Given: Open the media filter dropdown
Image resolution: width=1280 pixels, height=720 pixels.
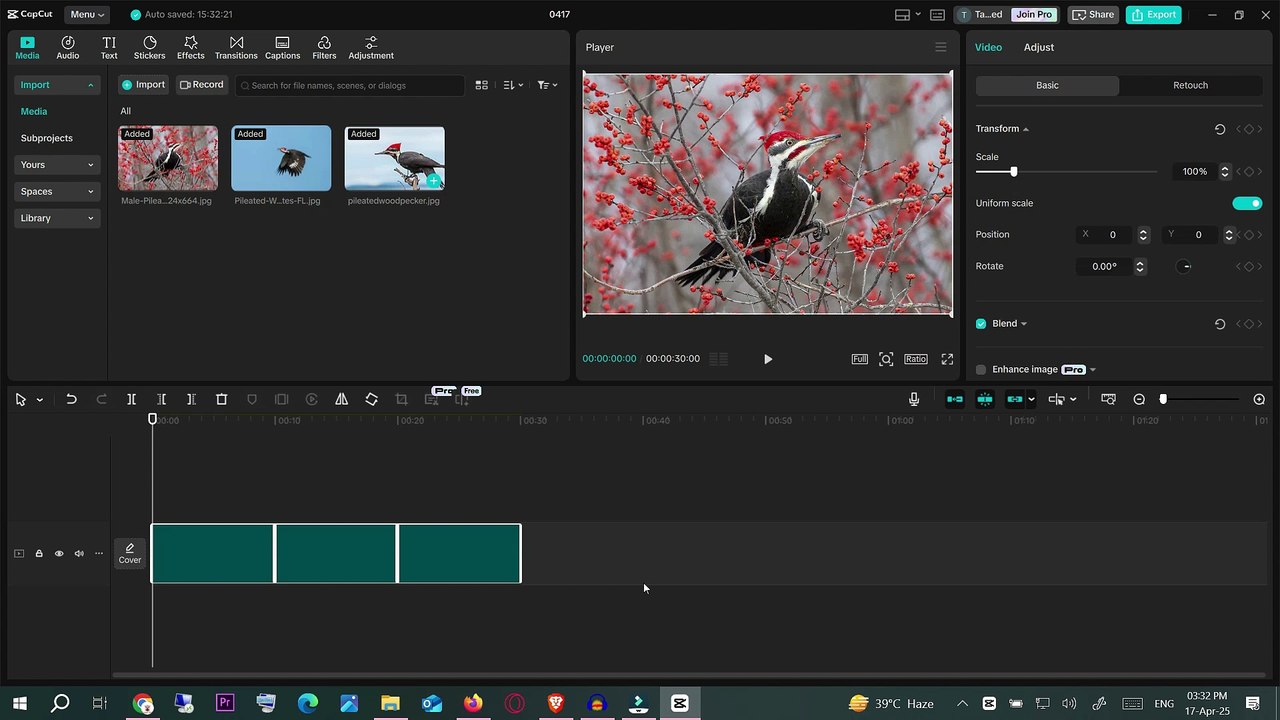Looking at the screenshot, I should (547, 85).
